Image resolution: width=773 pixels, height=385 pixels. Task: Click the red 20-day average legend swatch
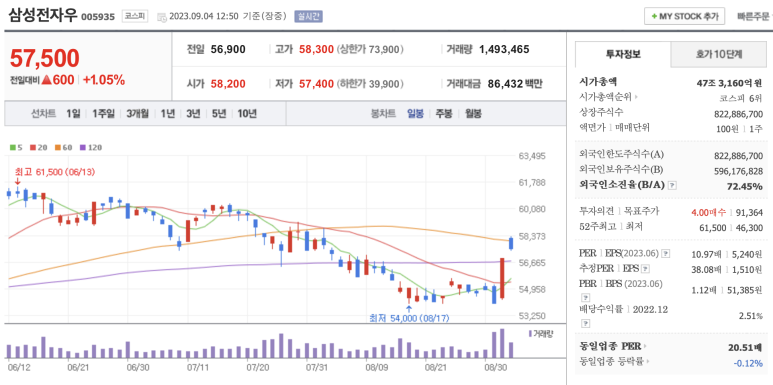33,147
